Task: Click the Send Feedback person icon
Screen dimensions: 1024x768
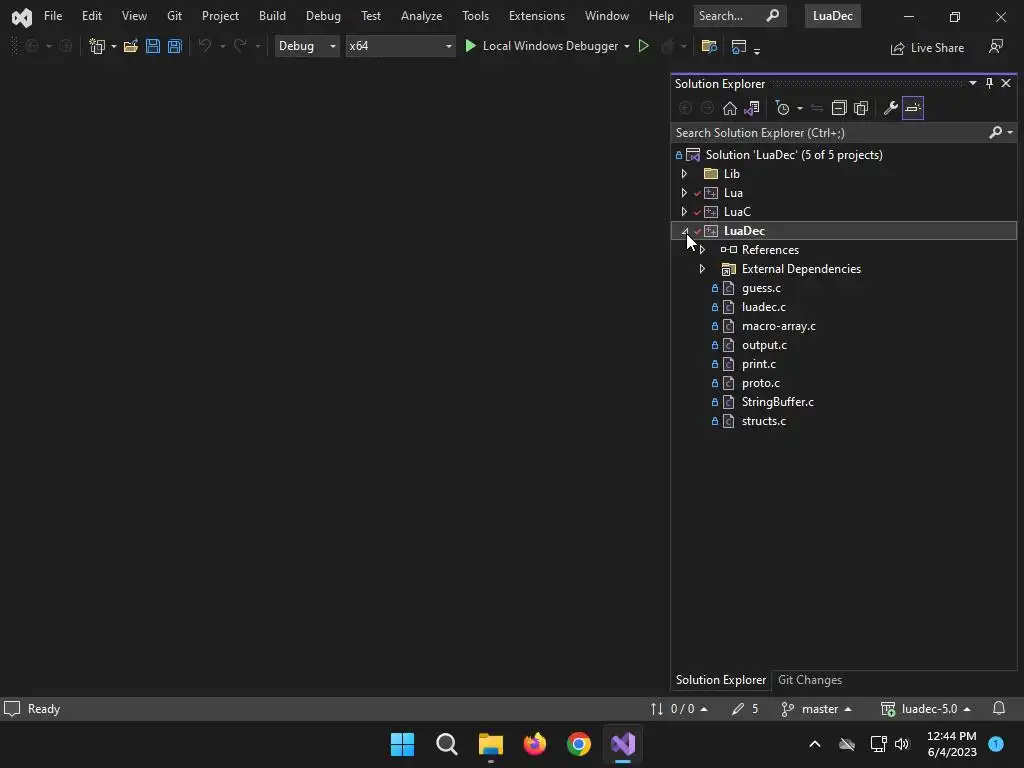Action: pos(996,47)
